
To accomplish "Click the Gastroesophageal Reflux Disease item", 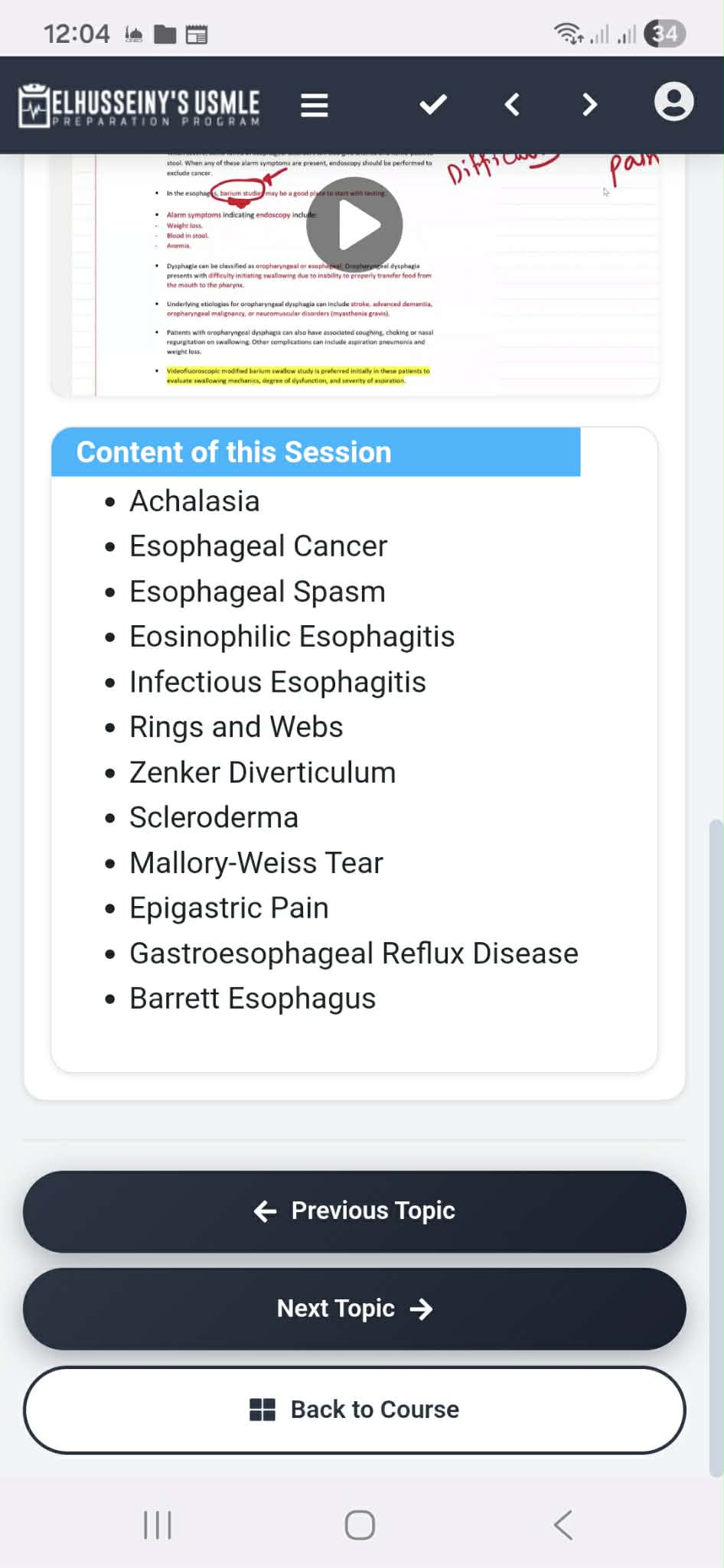I will click(354, 954).
